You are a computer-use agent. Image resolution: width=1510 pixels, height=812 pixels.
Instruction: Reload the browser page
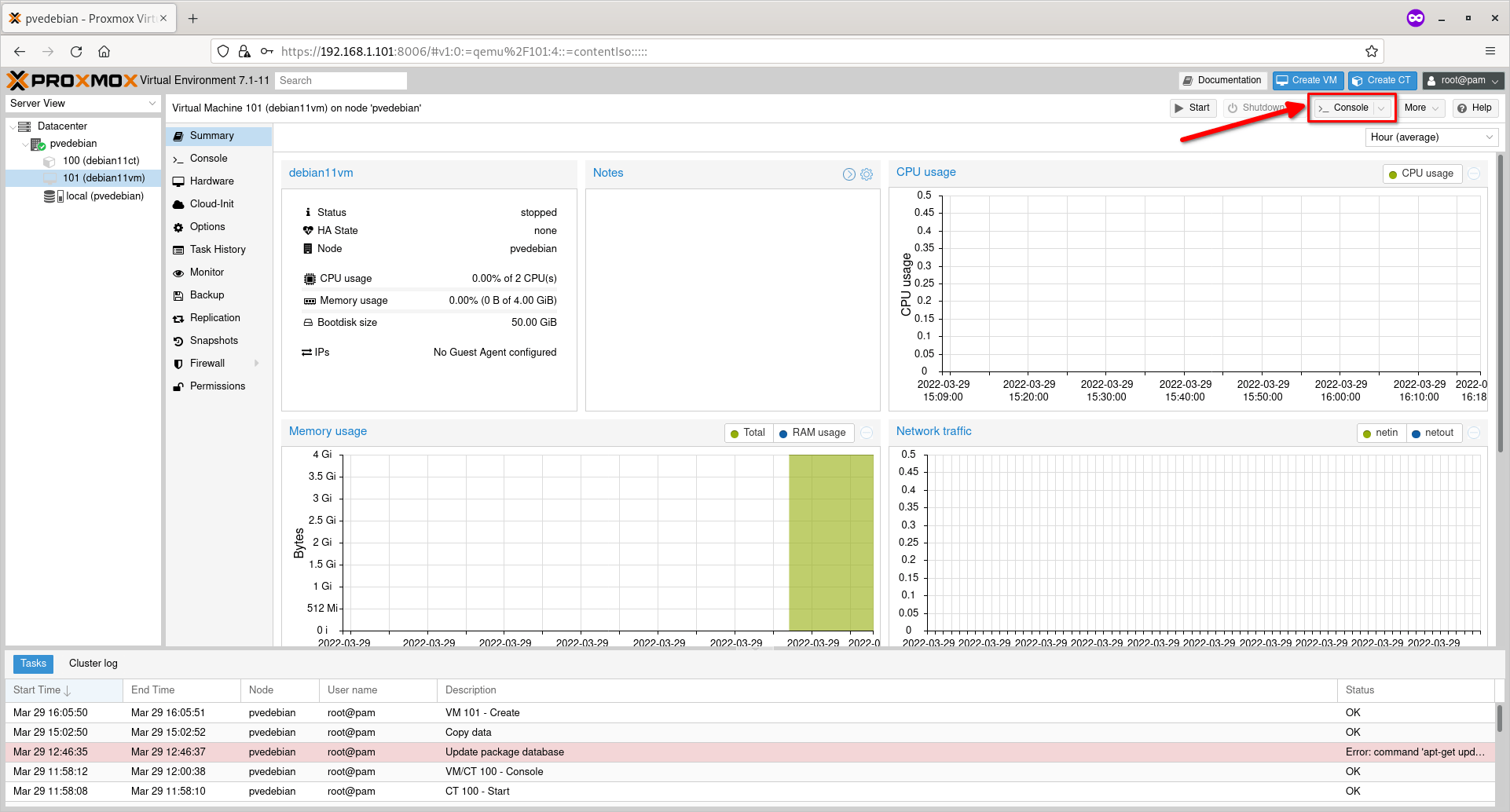(76, 52)
